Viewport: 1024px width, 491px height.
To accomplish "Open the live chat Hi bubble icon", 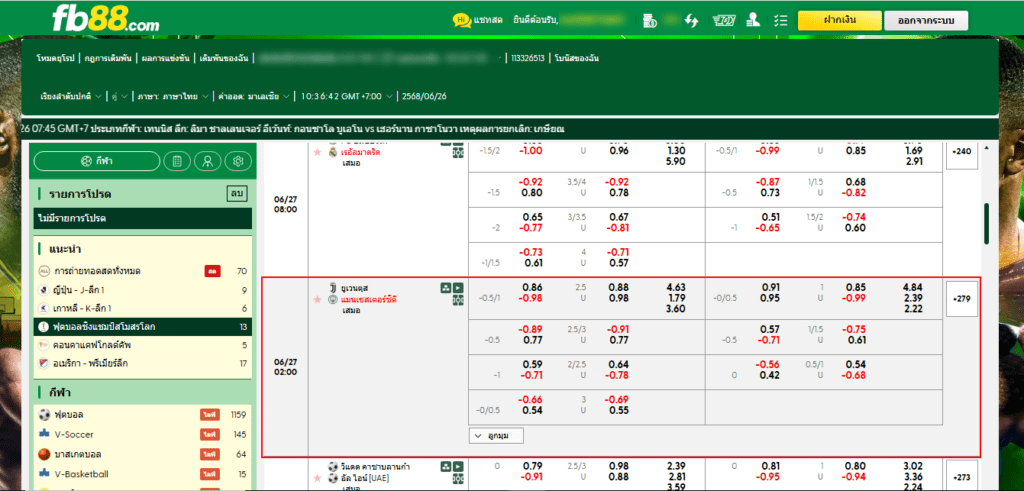I will tap(462, 20).
